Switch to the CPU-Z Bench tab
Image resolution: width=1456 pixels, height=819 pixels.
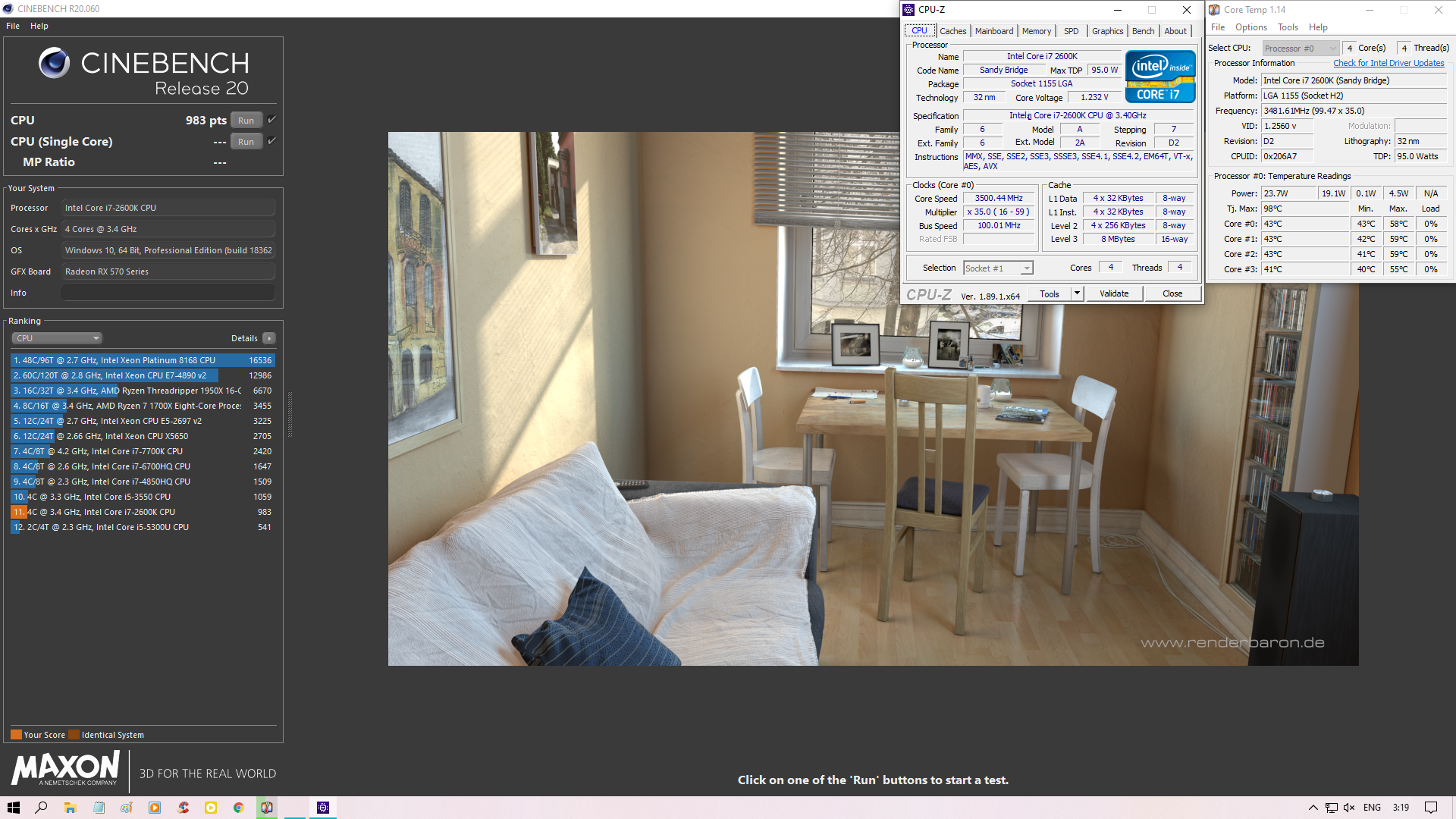[1143, 31]
